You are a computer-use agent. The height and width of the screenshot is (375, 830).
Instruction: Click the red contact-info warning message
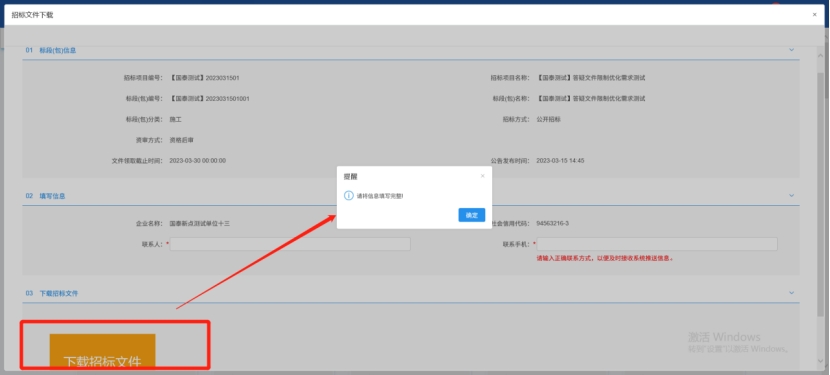click(x=605, y=258)
